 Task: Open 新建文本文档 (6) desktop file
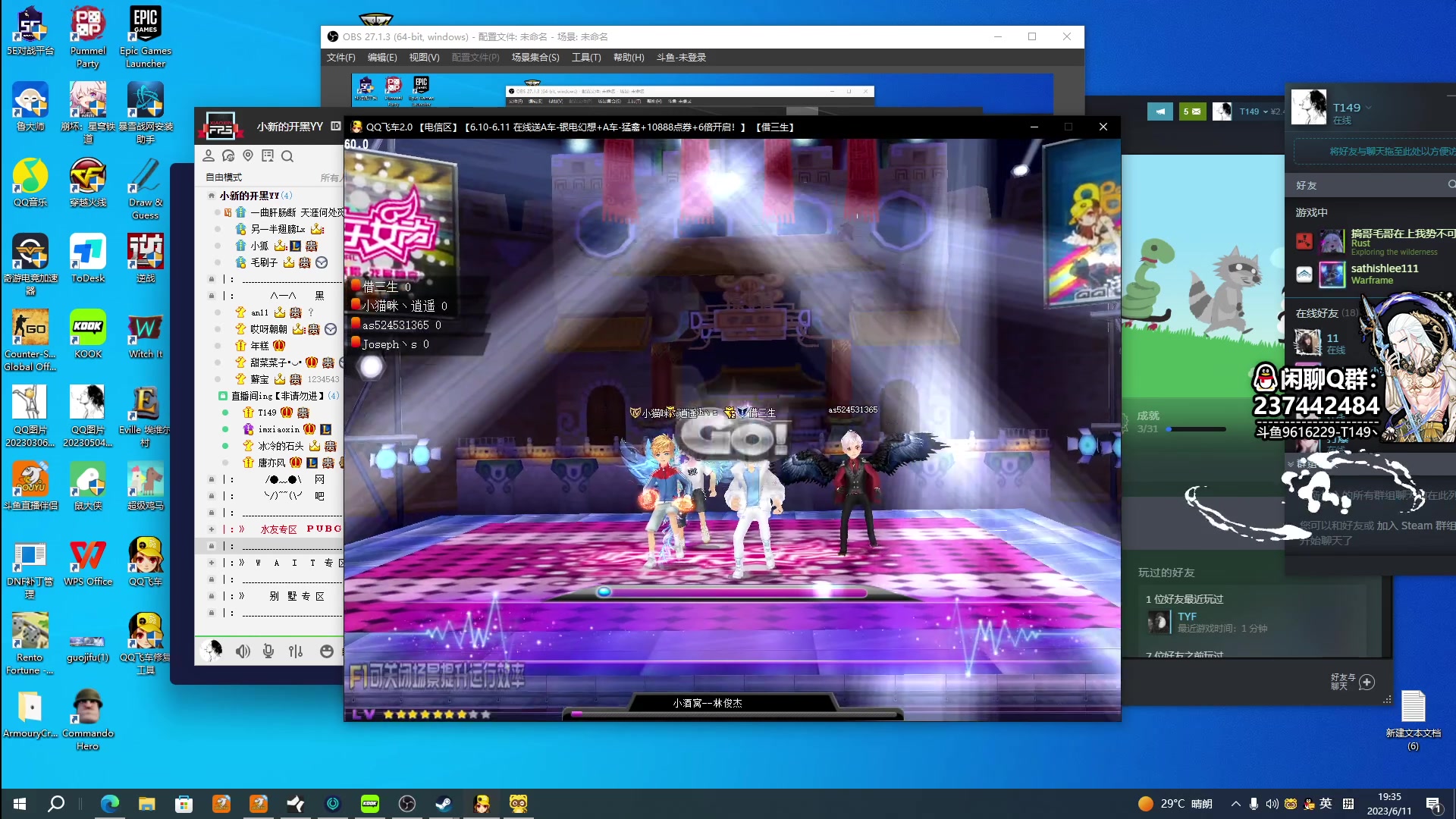1413,720
